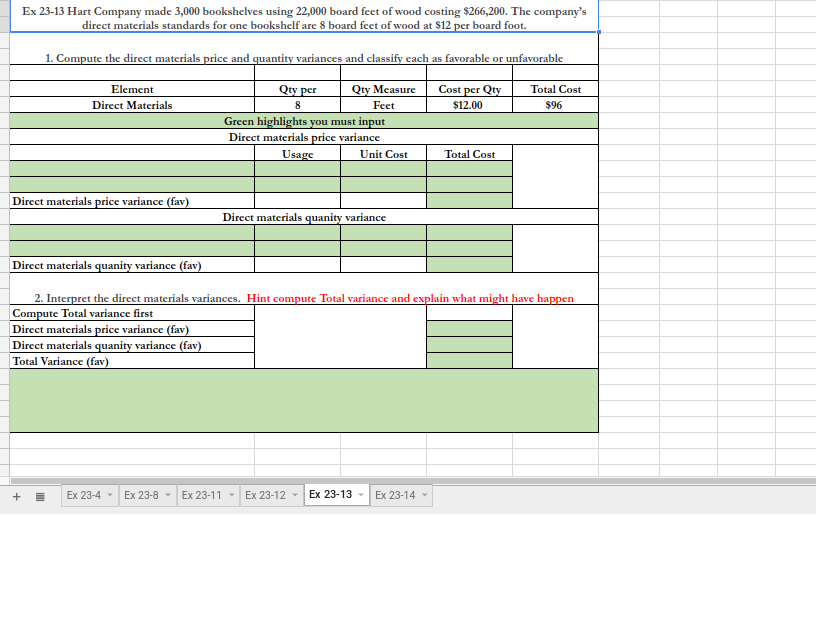Click the 'Usage' column header
Screen dimensions: 816x632
click(298, 154)
